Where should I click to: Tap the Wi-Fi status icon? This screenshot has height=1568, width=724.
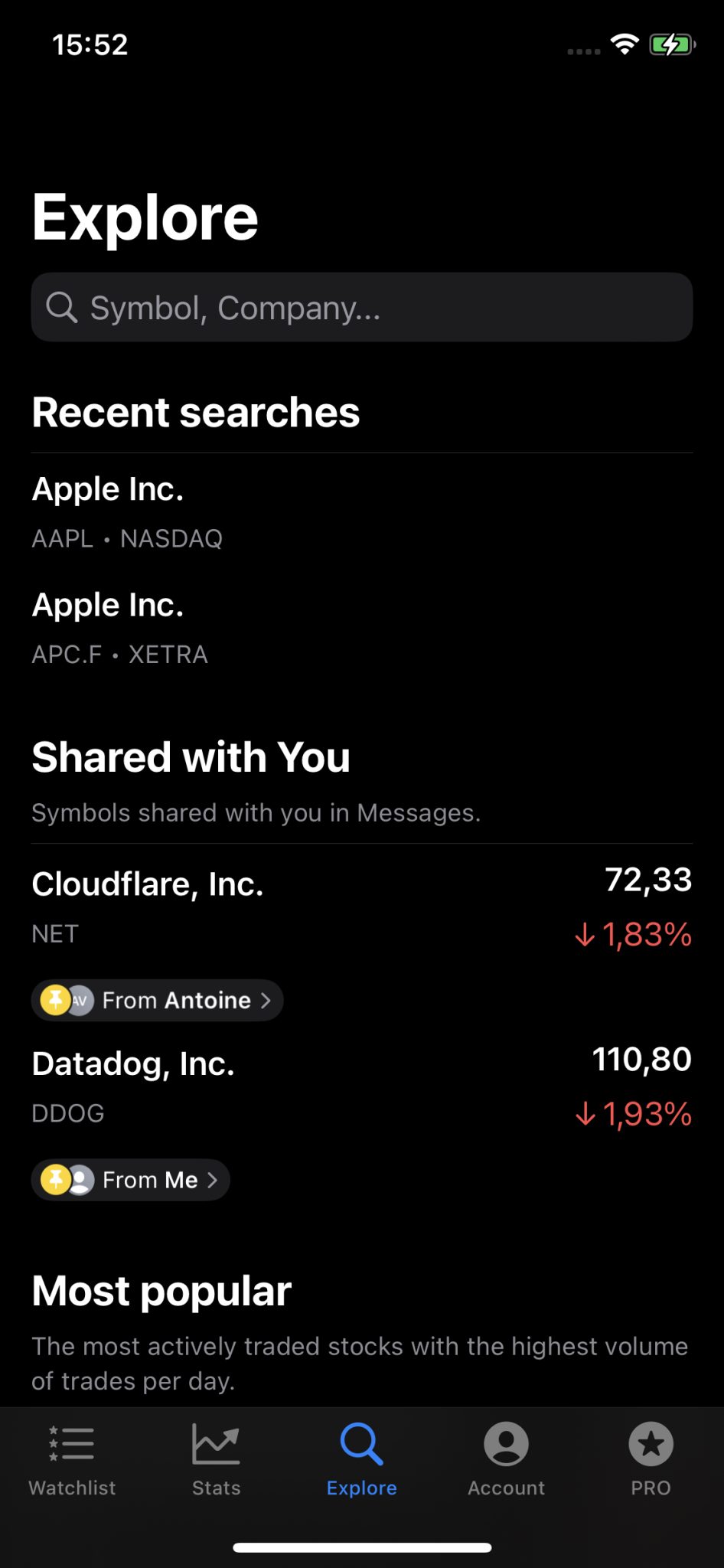625,44
